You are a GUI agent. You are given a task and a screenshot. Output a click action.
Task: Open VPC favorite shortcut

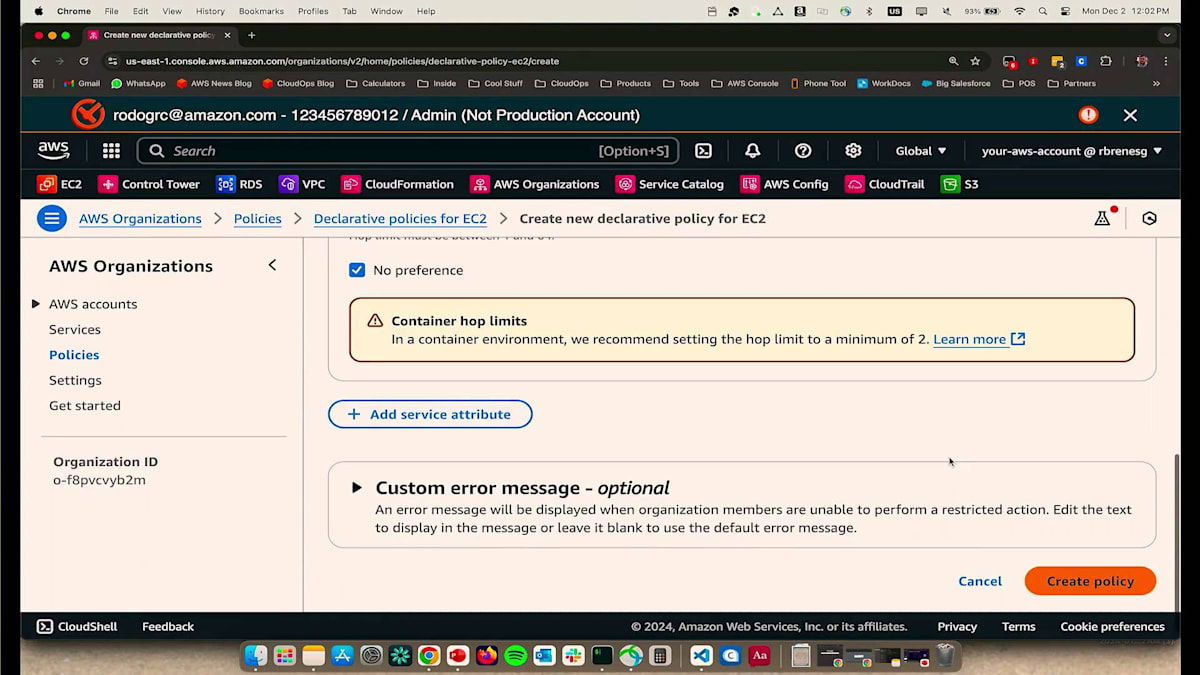(302, 184)
